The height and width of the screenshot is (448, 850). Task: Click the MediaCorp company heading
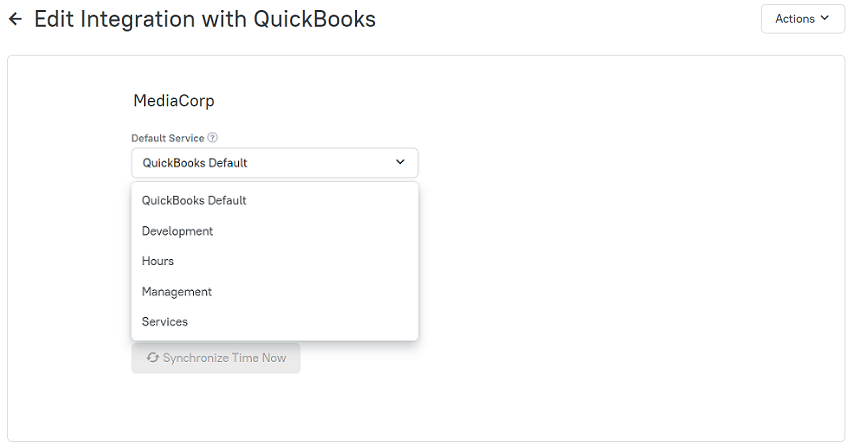click(174, 101)
